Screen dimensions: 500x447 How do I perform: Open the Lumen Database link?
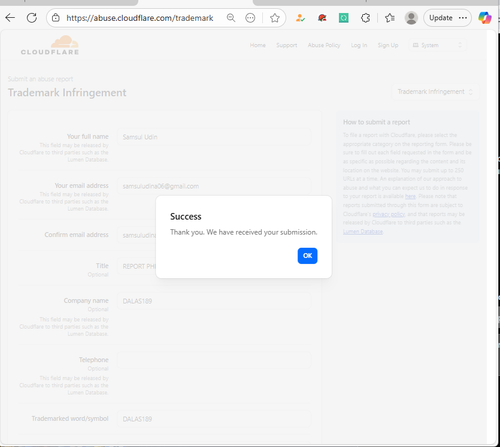[363, 232]
